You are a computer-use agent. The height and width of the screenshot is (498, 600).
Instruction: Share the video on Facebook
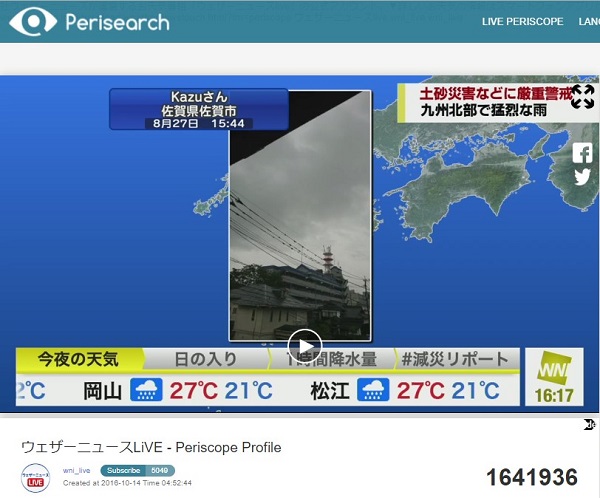582,153
